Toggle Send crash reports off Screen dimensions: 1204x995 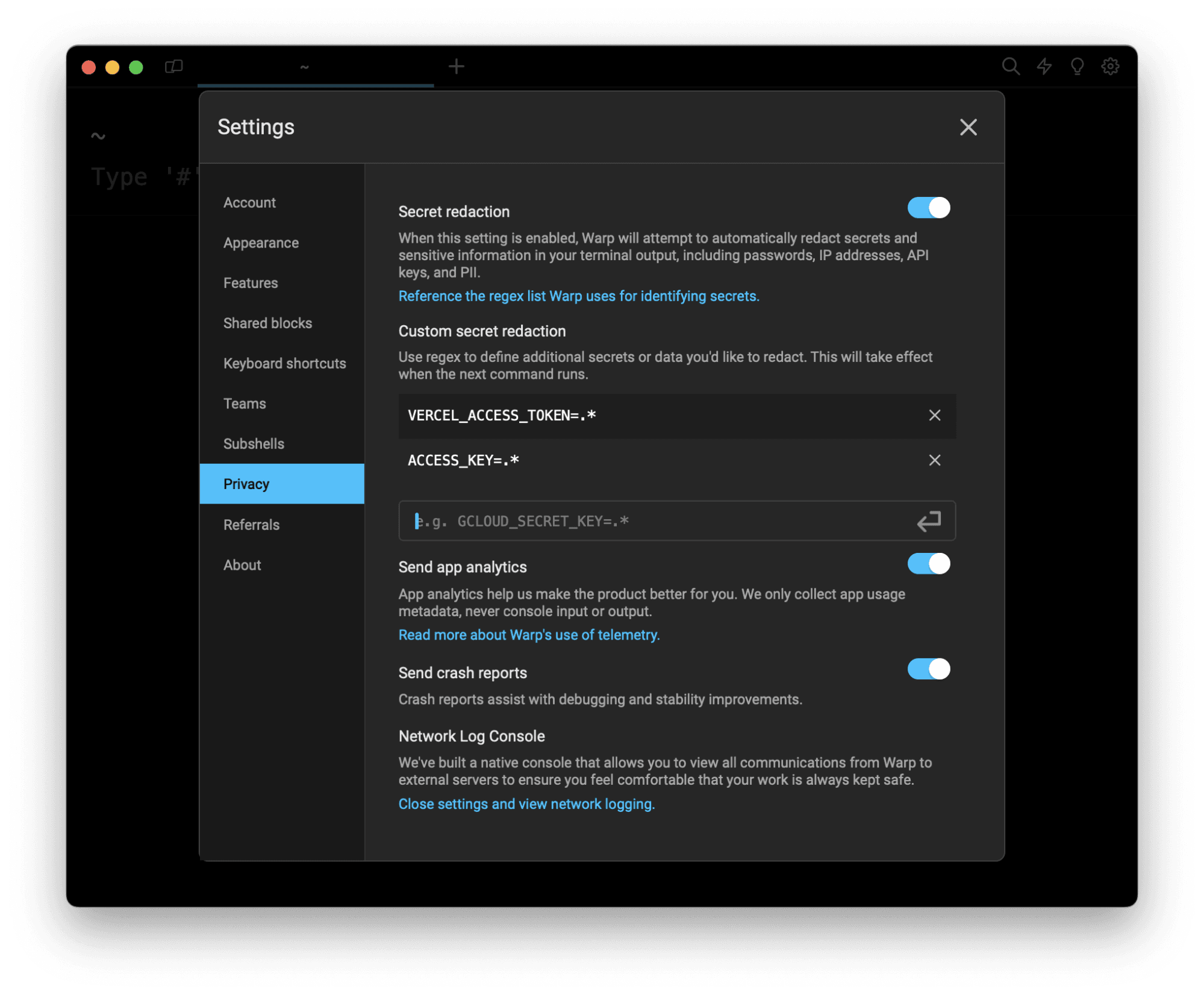928,669
